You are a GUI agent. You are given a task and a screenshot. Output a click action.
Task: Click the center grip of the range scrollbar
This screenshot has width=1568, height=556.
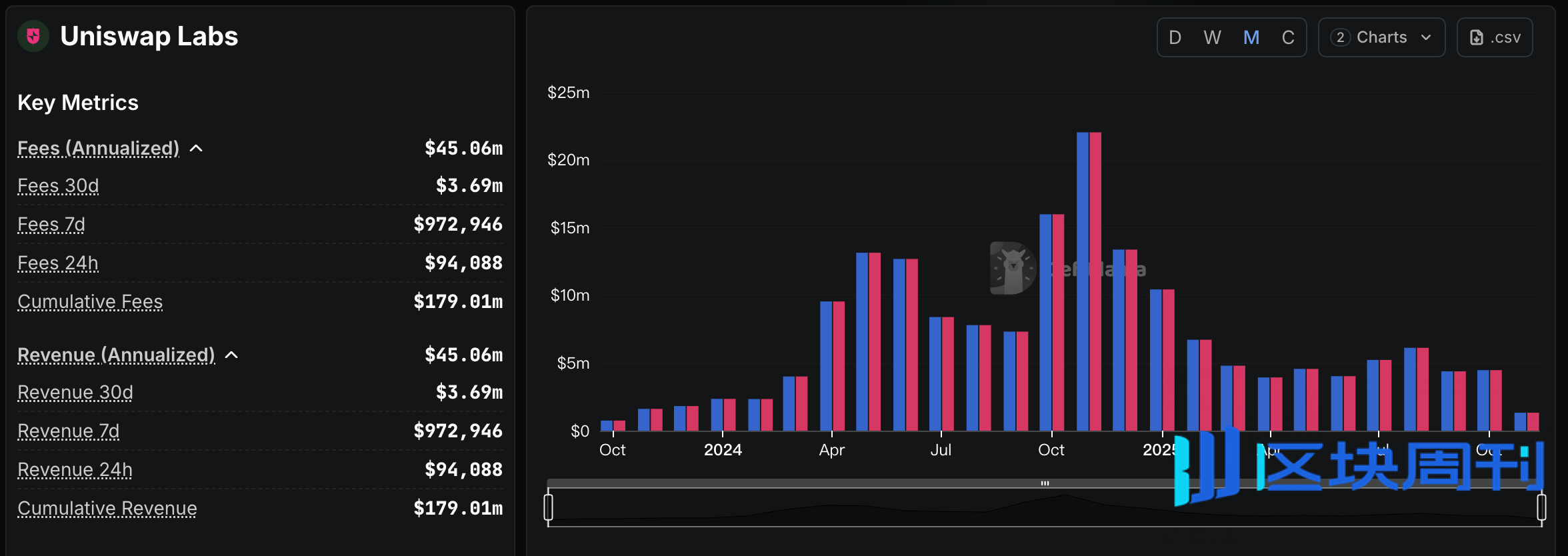[x=1045, y=483]
